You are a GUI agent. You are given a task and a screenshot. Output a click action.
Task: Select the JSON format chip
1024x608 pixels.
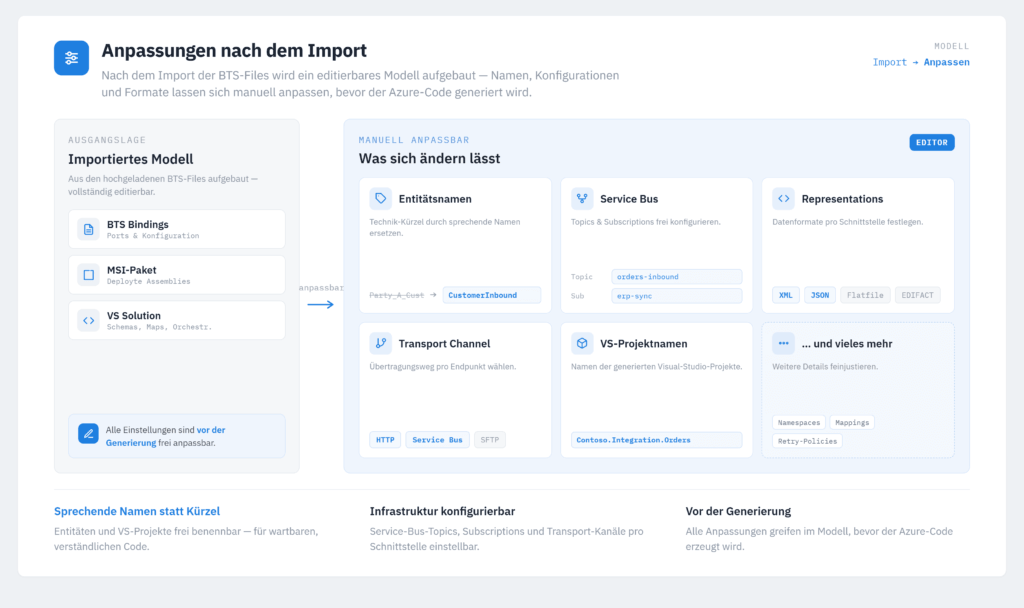[820, 295]
